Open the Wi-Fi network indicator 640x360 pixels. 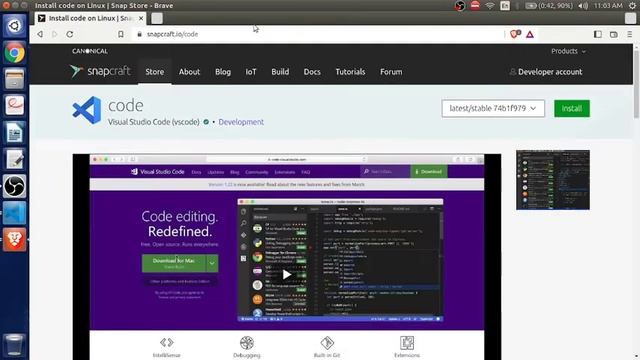coord(490,6)
